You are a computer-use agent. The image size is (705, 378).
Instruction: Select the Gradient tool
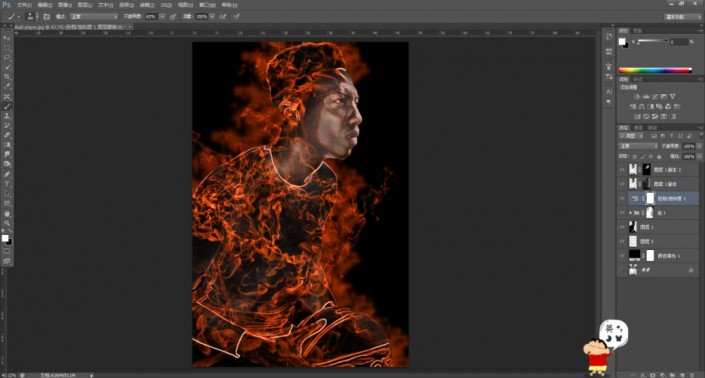[7, 145]
